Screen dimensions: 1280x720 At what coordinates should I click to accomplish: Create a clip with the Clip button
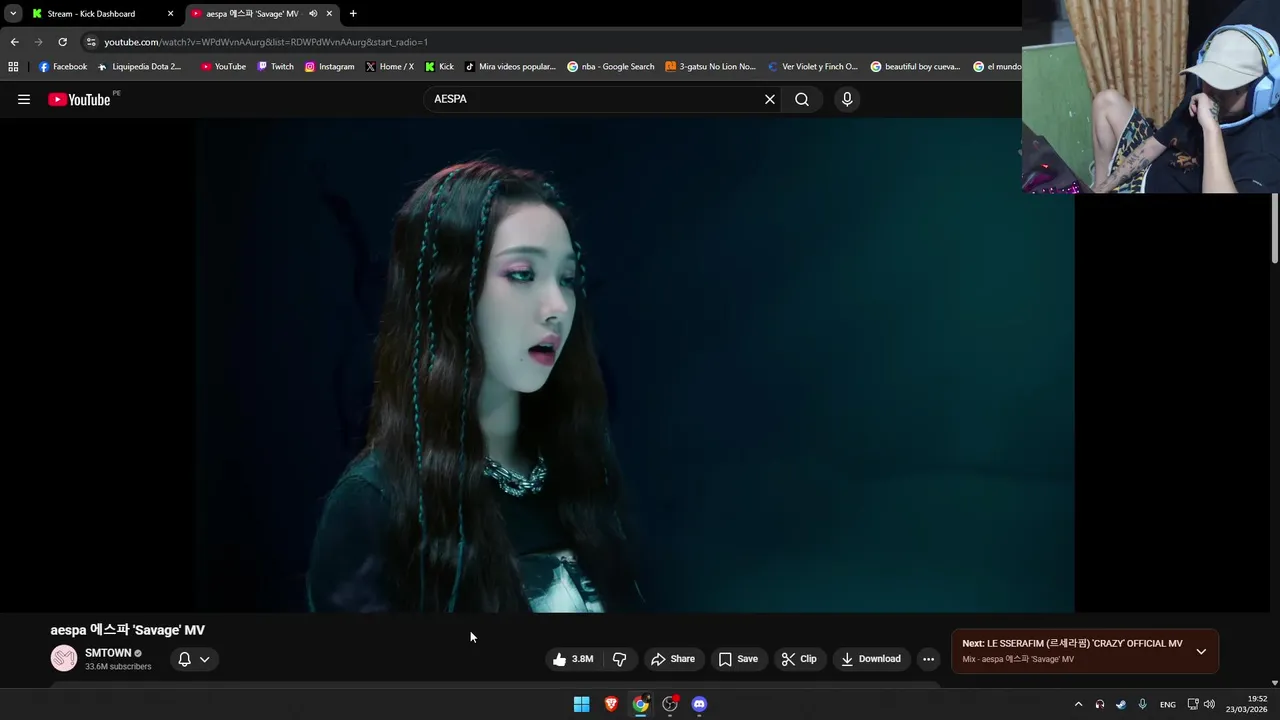799,659
